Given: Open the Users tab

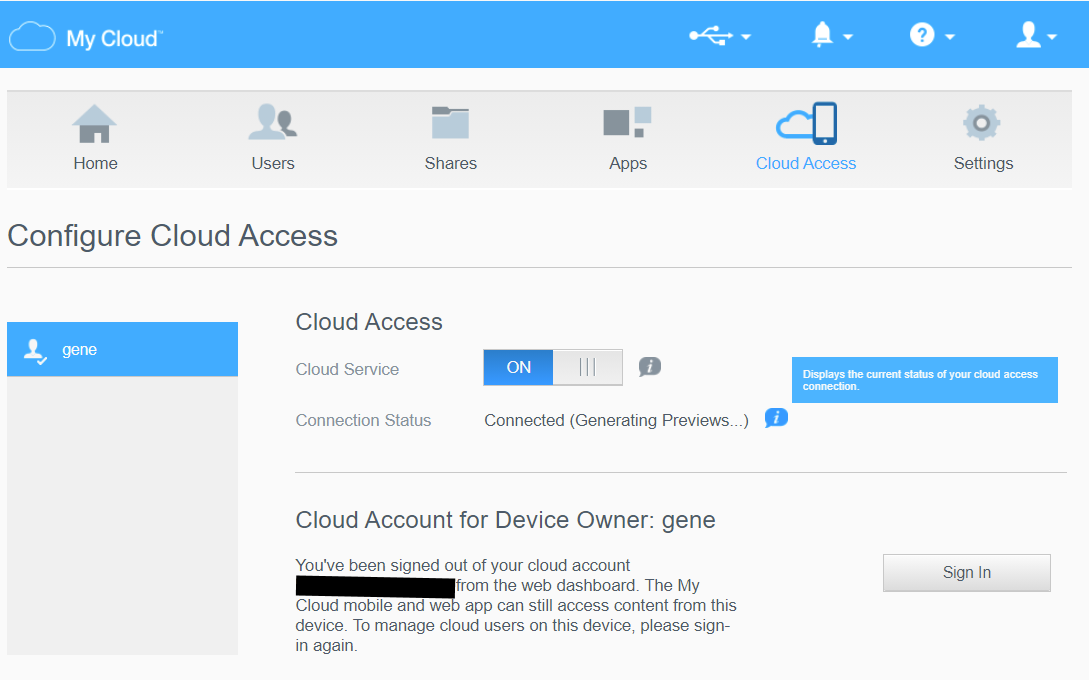Looking at the screenshot, I should coord(273,138).
